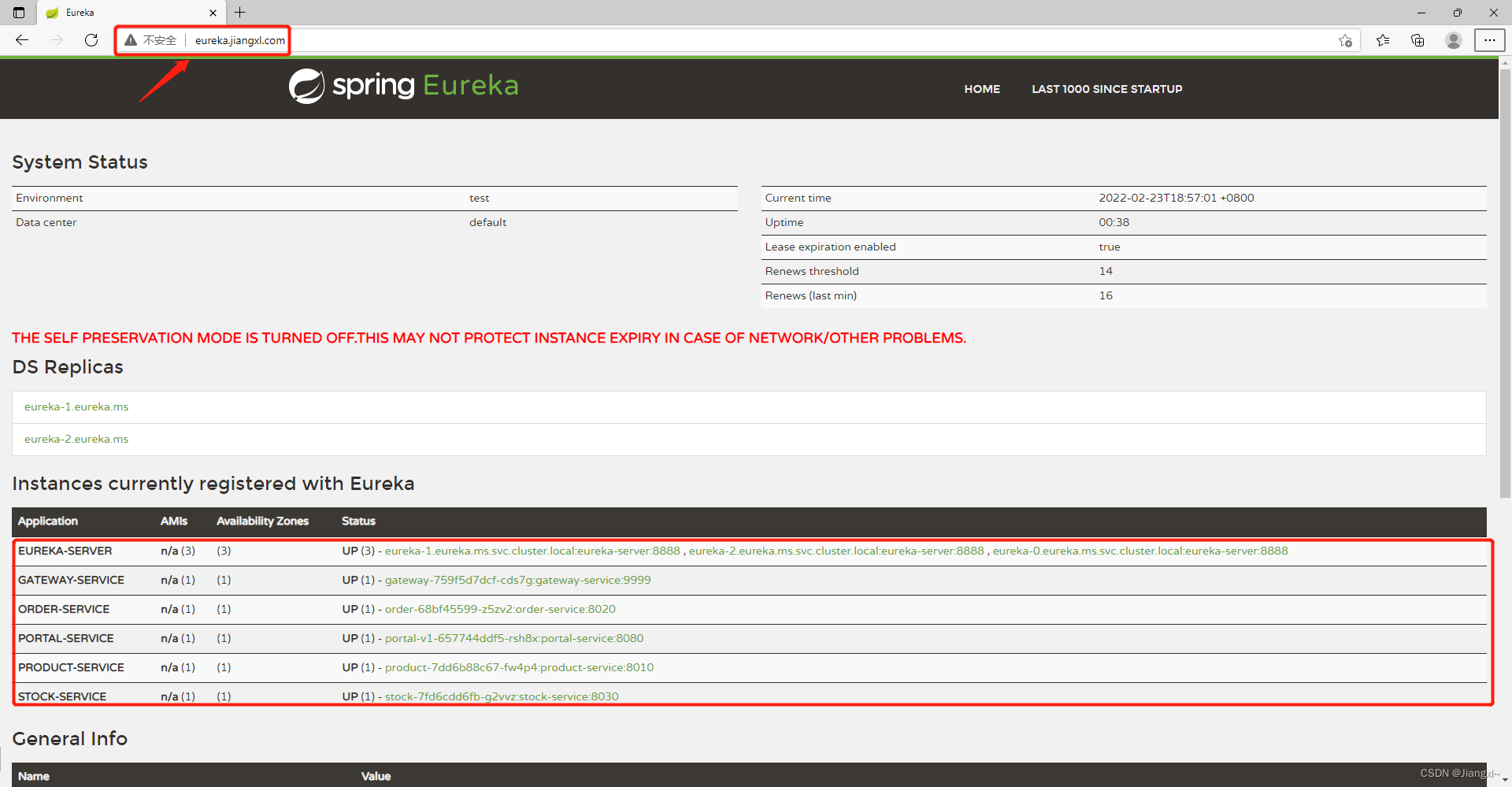Click the Current time value 2022-02-23T18:57:01
The width and height of the screenshot is (1512, 787).
click(x=1177, y=198)
